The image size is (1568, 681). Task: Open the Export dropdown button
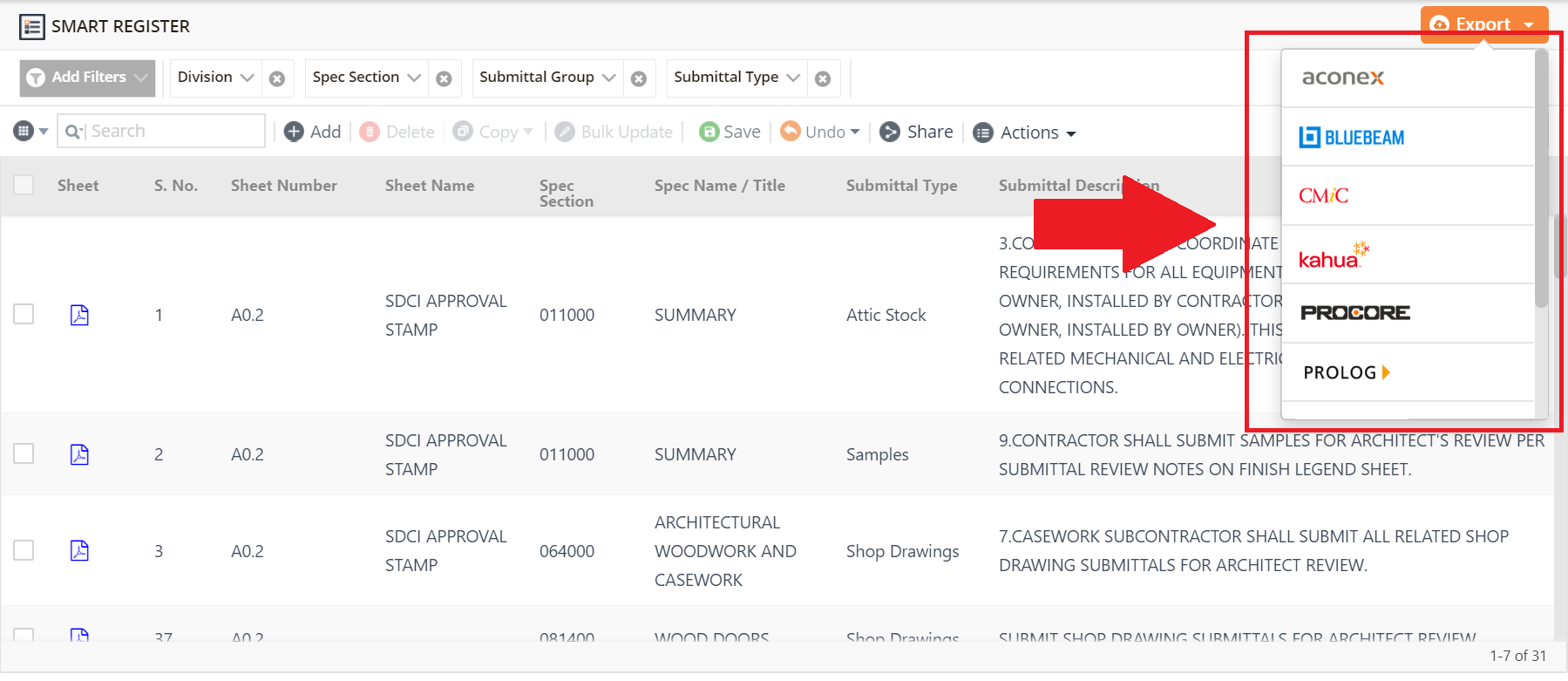click(x=1484, y=24)
